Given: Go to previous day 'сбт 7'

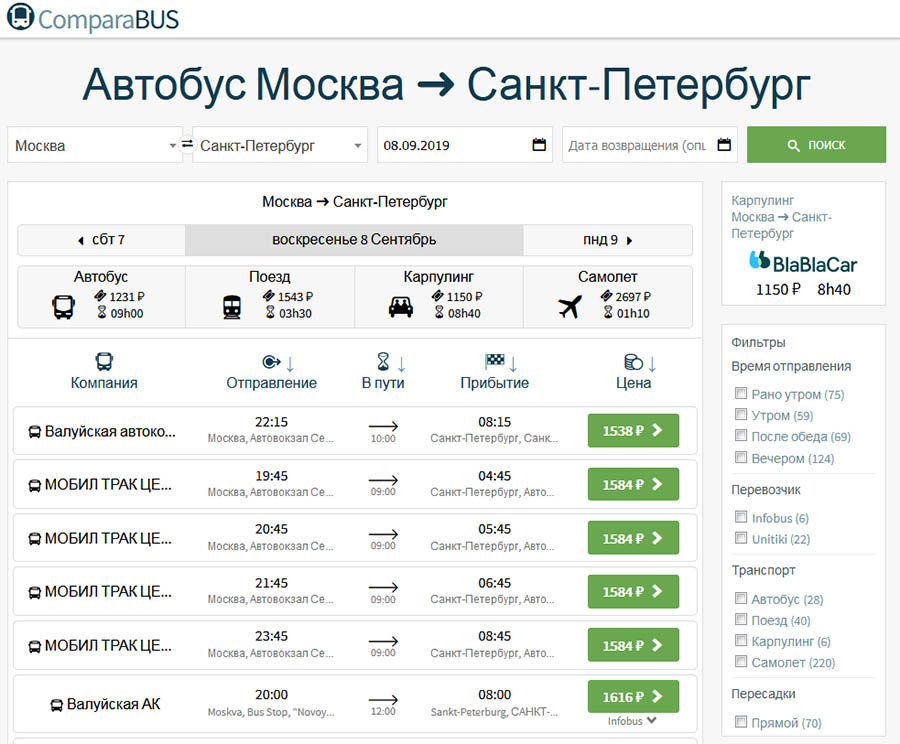Looking at the screenshot, I should pyautogui.click(x=101, y=240).
